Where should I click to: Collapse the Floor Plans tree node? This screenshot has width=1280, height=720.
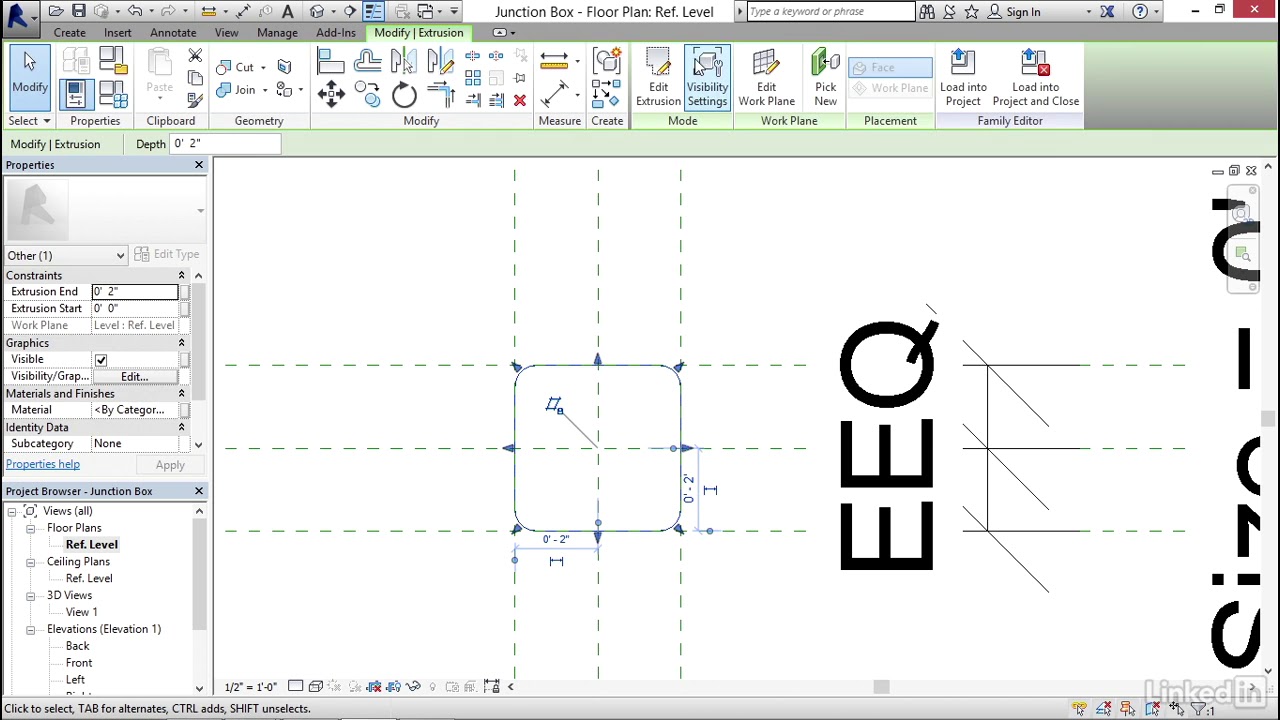tap(31, 528)
